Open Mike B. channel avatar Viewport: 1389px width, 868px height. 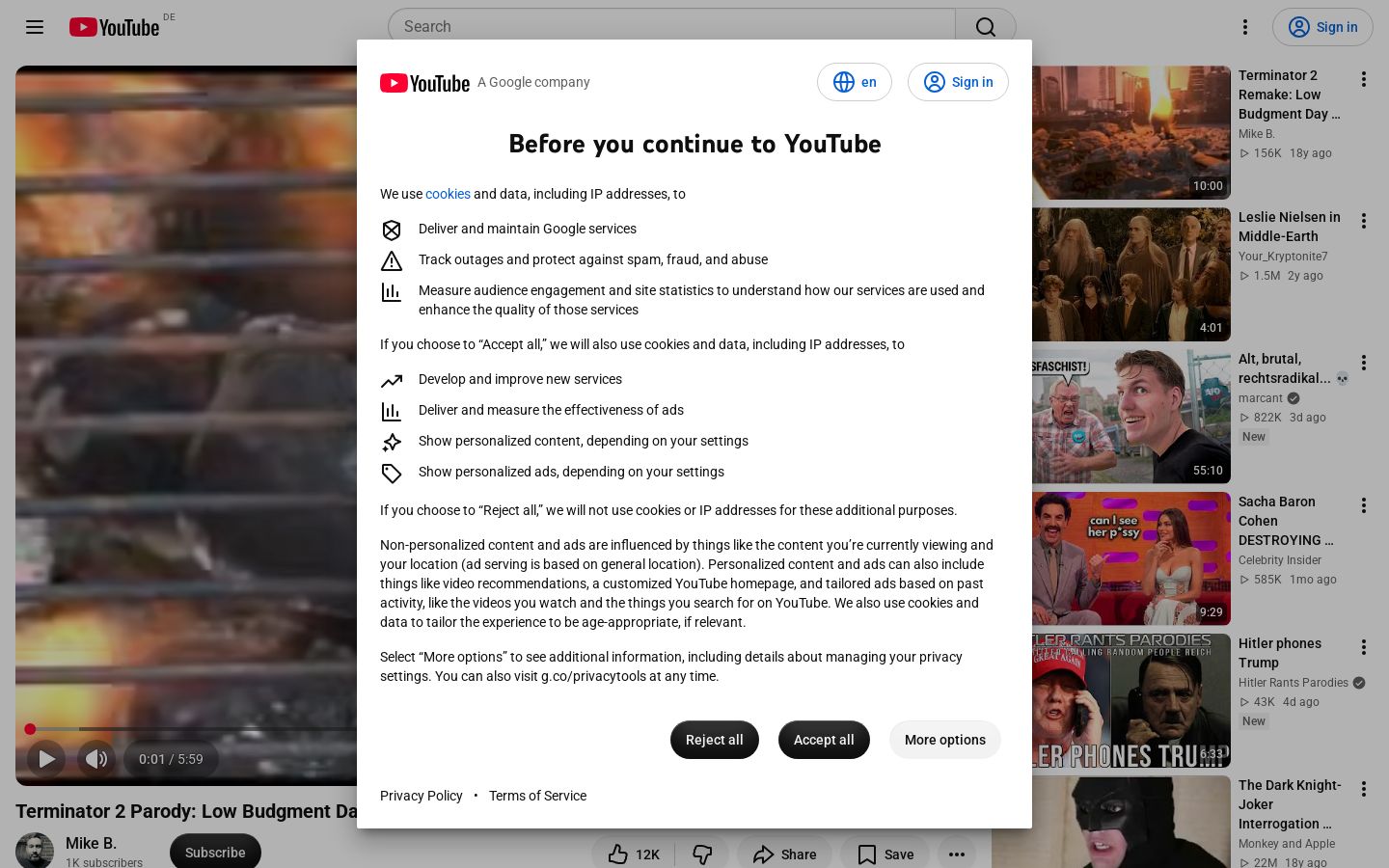(35, 851)
